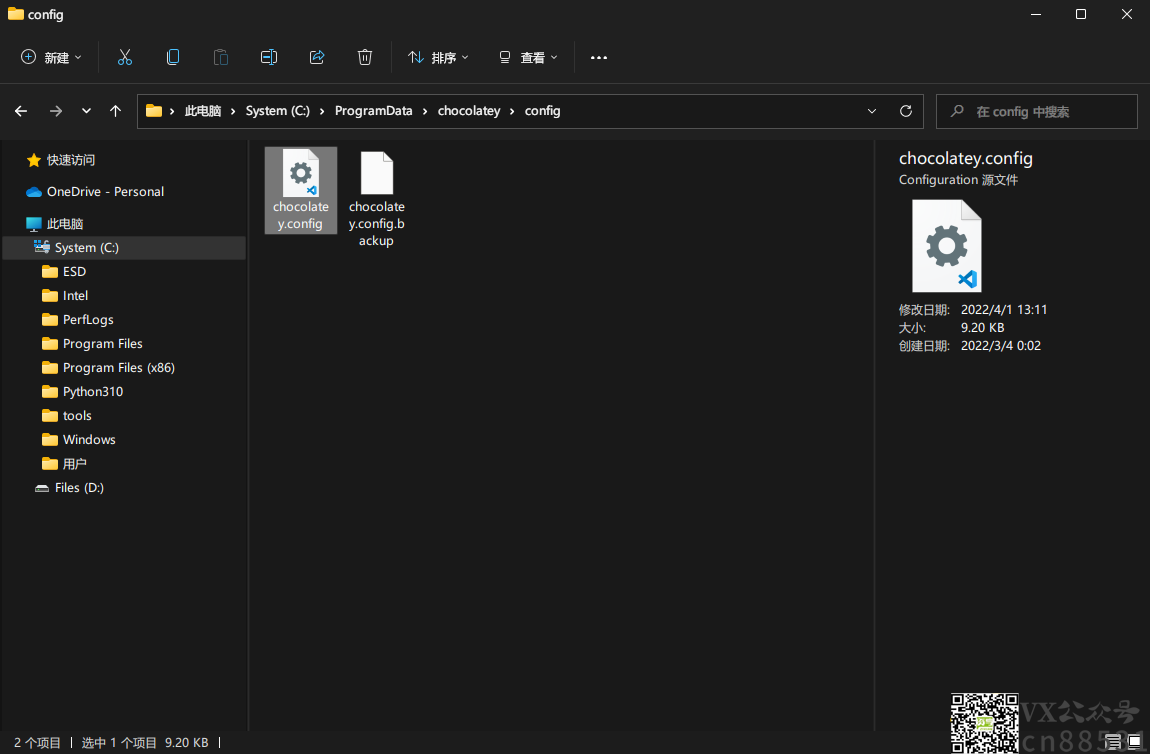
Task: Click the size value 9.20 KB in details pane
Action: point(983,328)
